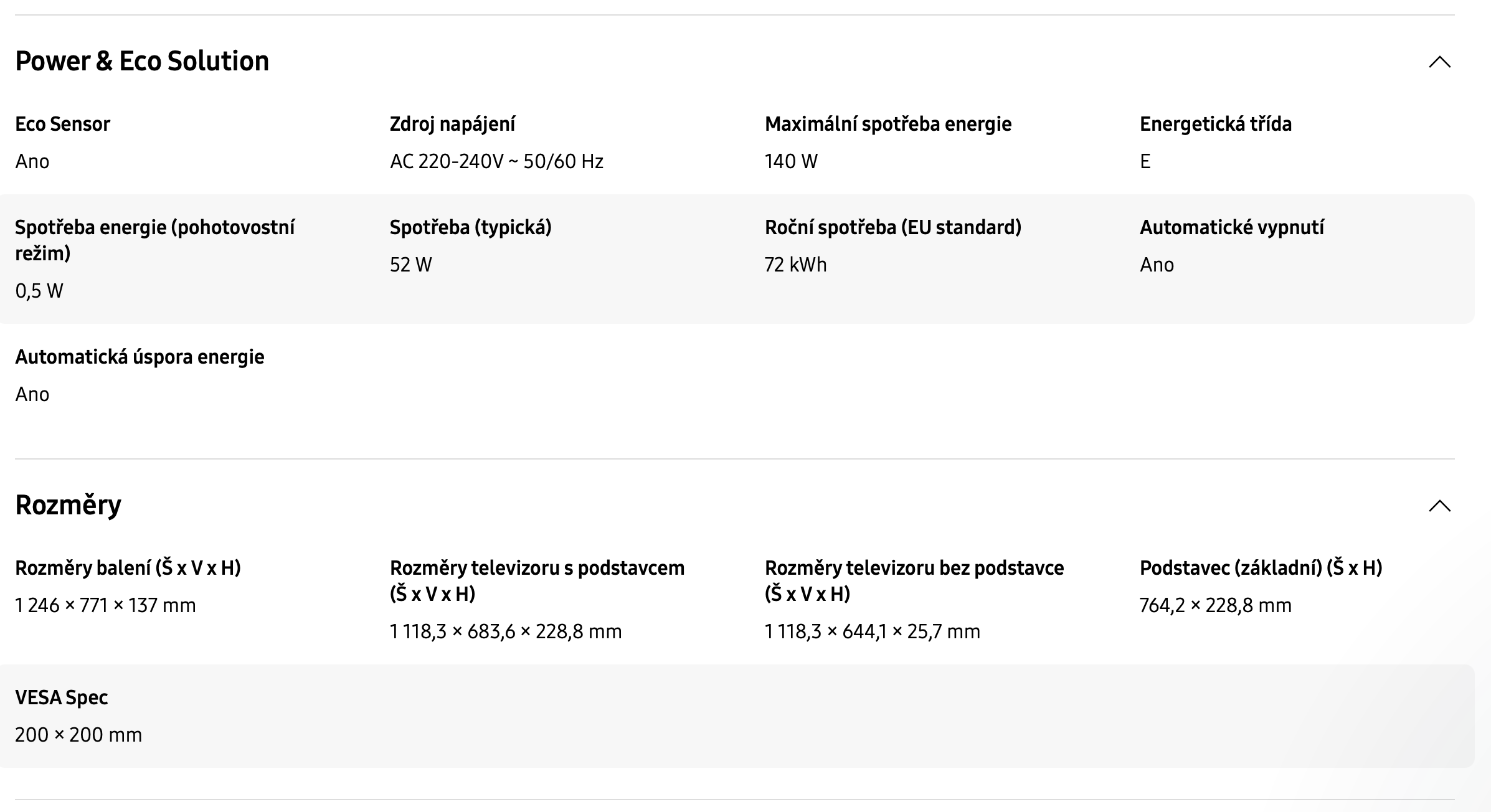Viewport: 1491px width, 812px height.
Task: Click TV with stand dimensions value
Action: click(506, 631)
